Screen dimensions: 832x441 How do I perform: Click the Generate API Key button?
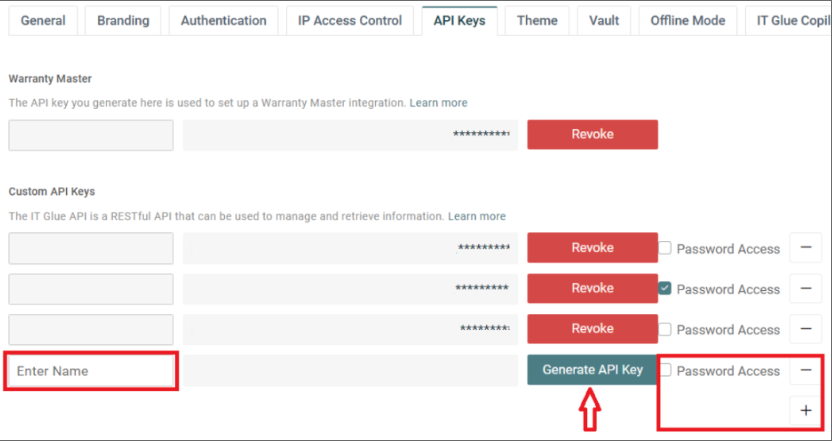[592, 369]
